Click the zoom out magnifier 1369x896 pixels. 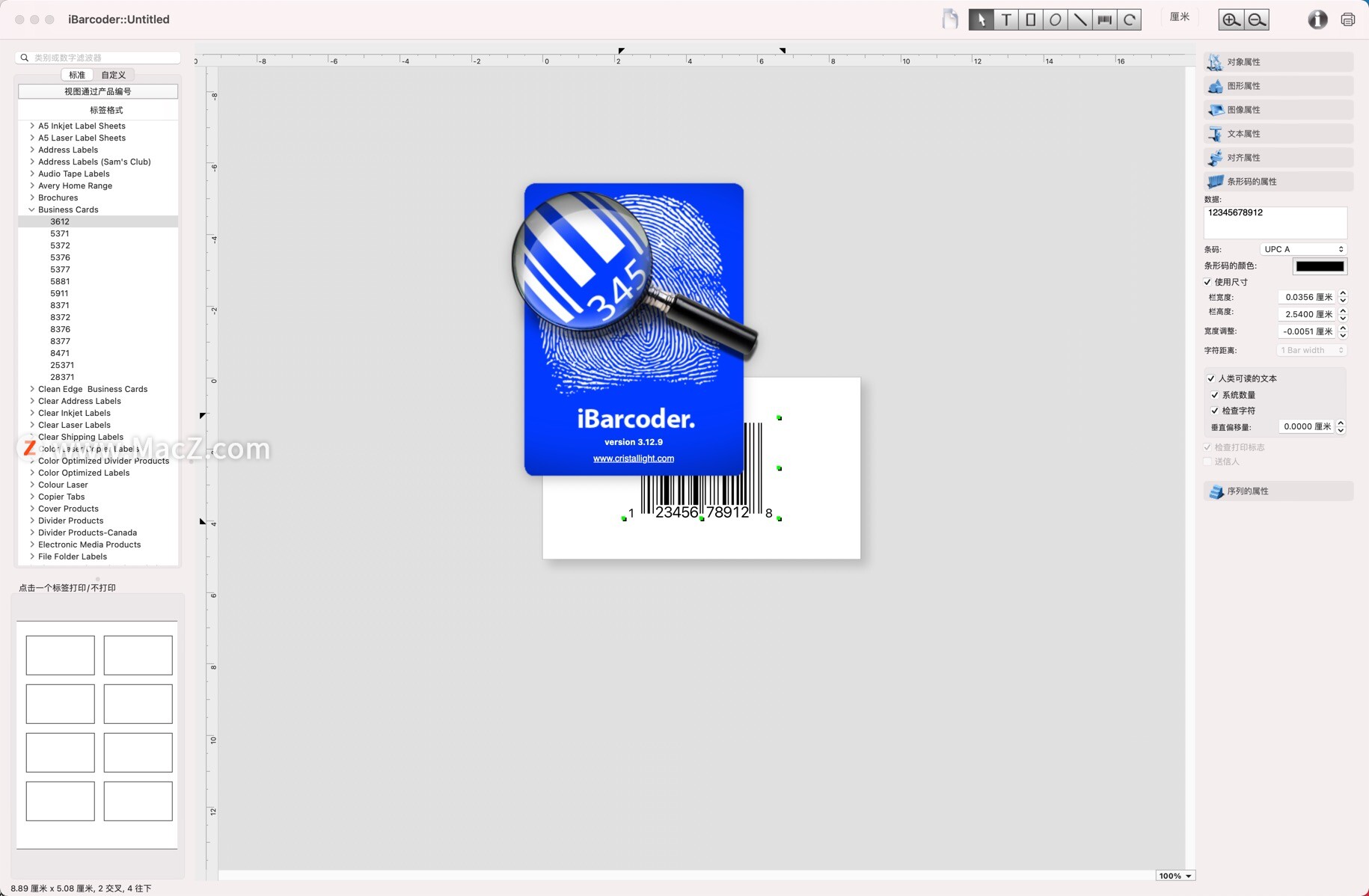[1257, 20]
